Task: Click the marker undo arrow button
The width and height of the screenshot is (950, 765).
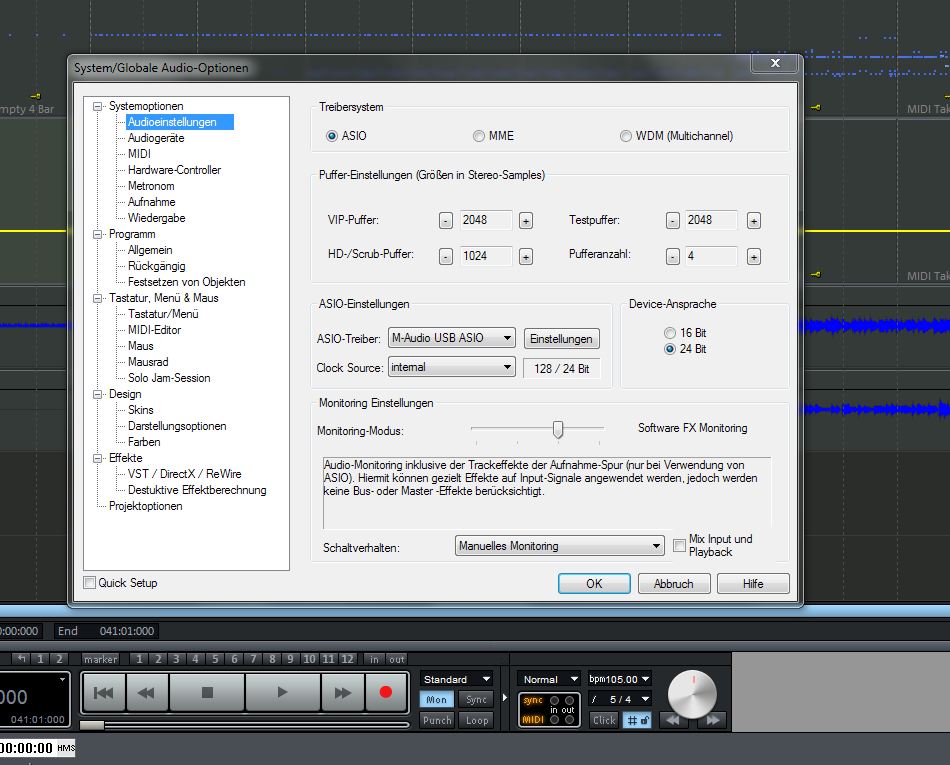Action: pyautogui.click(x=22, y=659)
